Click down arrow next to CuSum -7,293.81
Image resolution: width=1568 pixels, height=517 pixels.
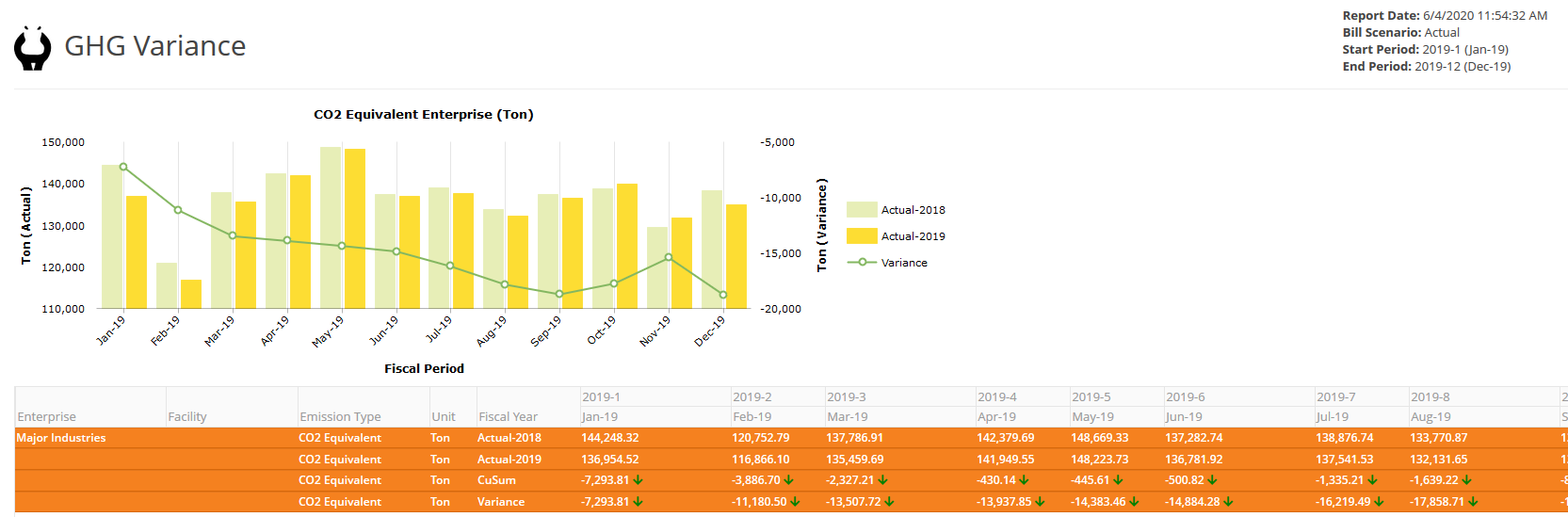coord(639,480)
